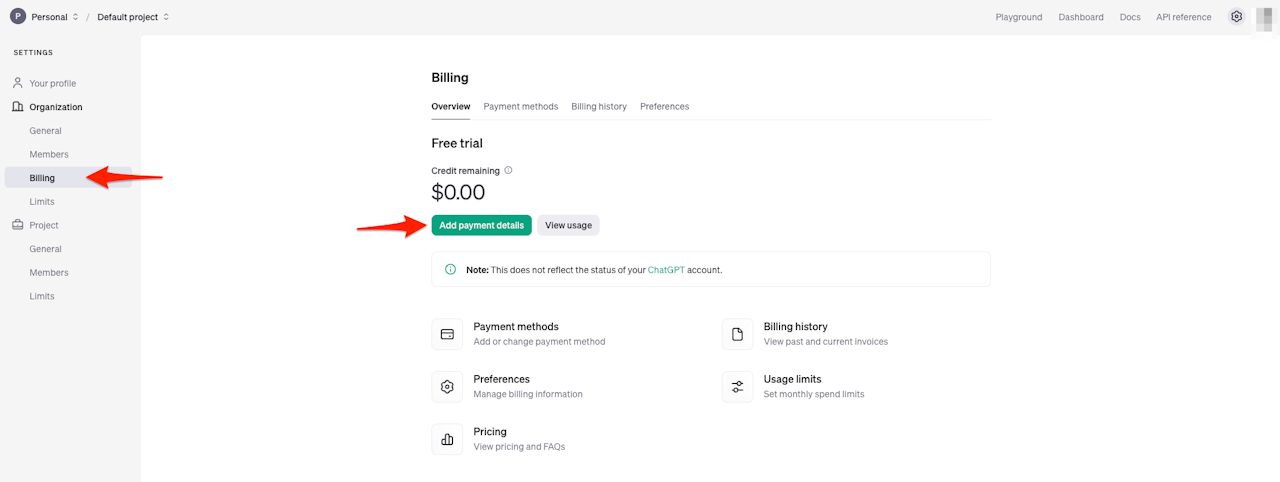Select Your profile in settings sidebar

pyautogui.click(x=53, y=83)
